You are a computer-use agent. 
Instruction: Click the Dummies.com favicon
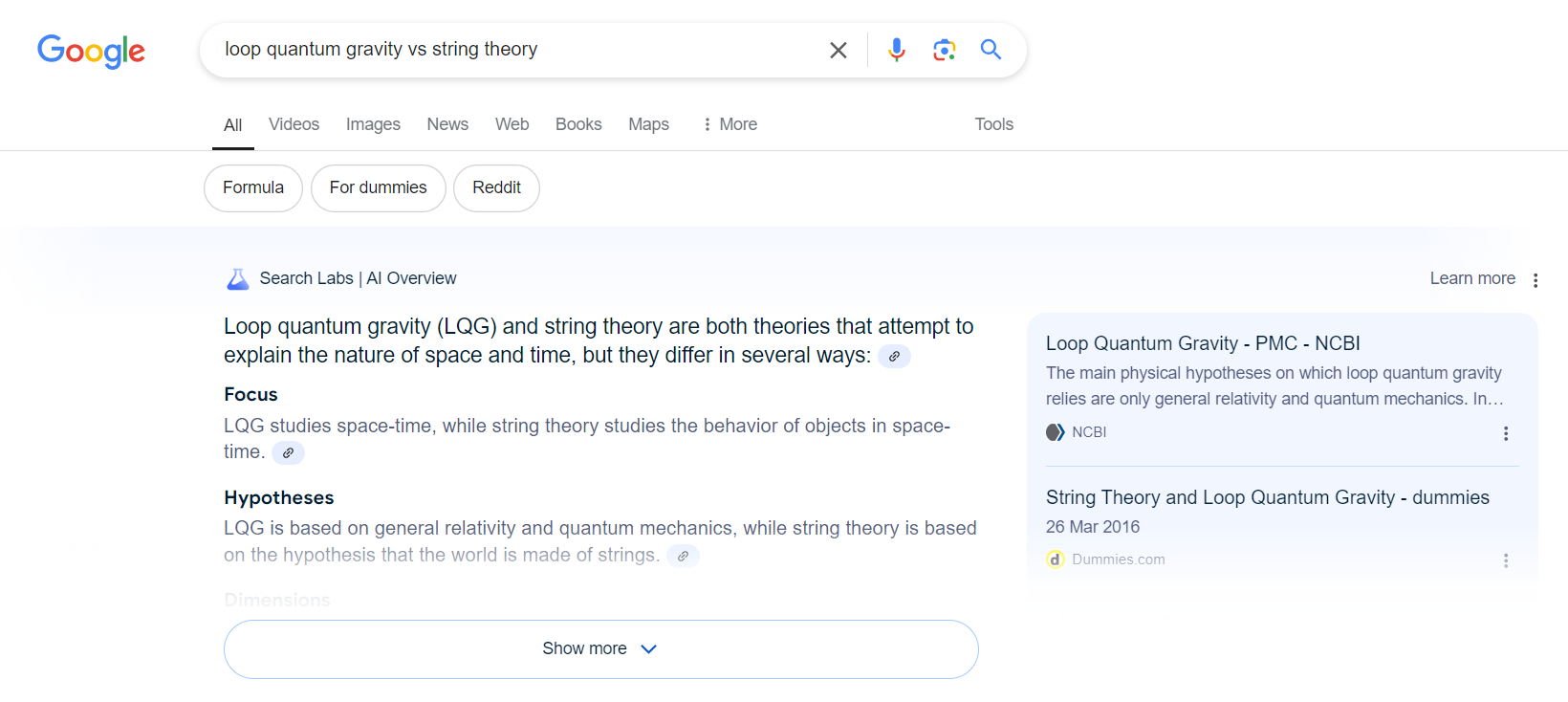pos(1055,559)
